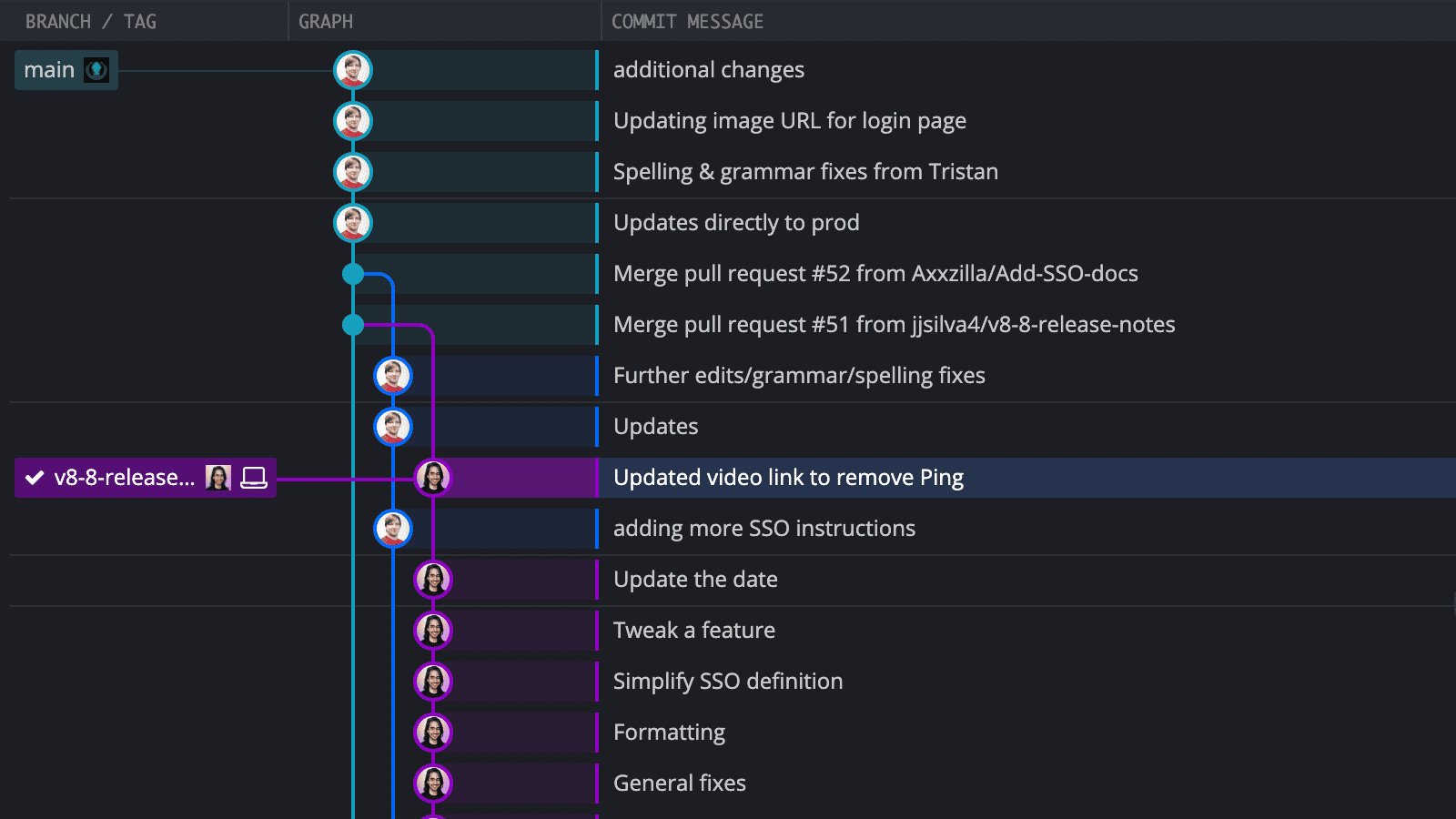
Task: Click the GitKraken remote icon on main label
Action: coord(96,70)
